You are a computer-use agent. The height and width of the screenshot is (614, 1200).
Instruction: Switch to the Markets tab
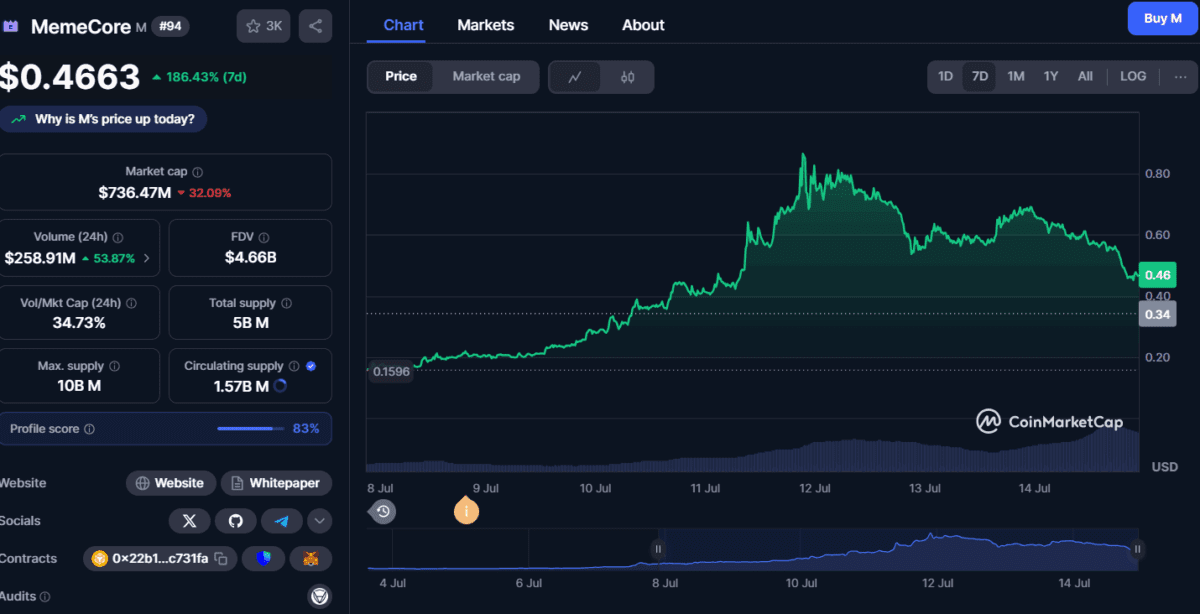tap(485, 25)
